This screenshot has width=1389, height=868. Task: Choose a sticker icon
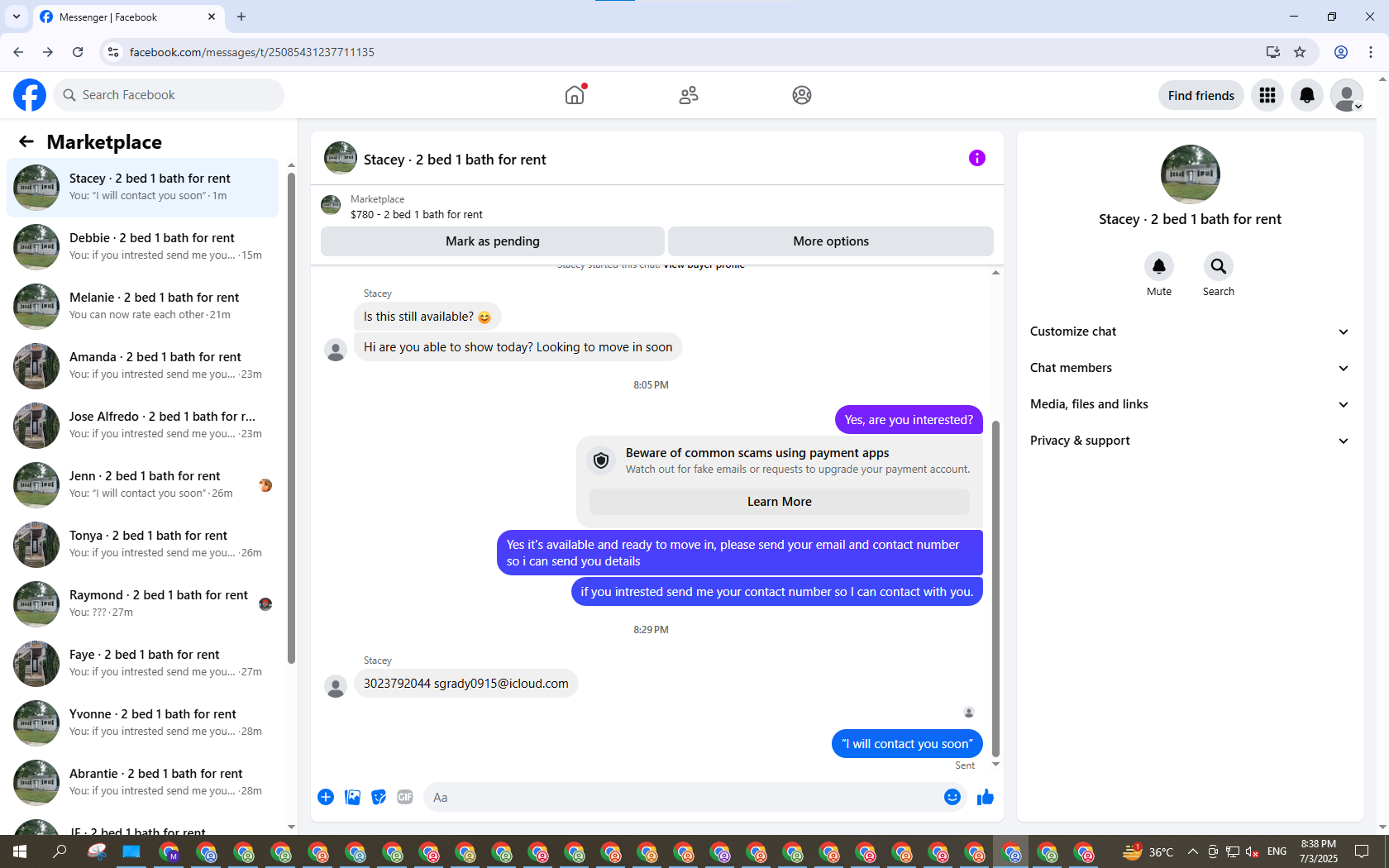(x=379, y=797)
